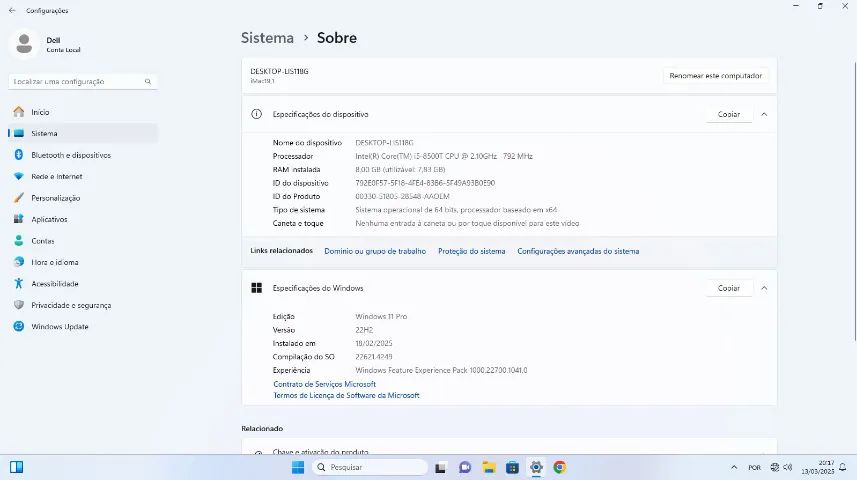857x480 pixels.
Task: Open the Bluetooth e dispositivos icon
Action: tap(19, 155)
